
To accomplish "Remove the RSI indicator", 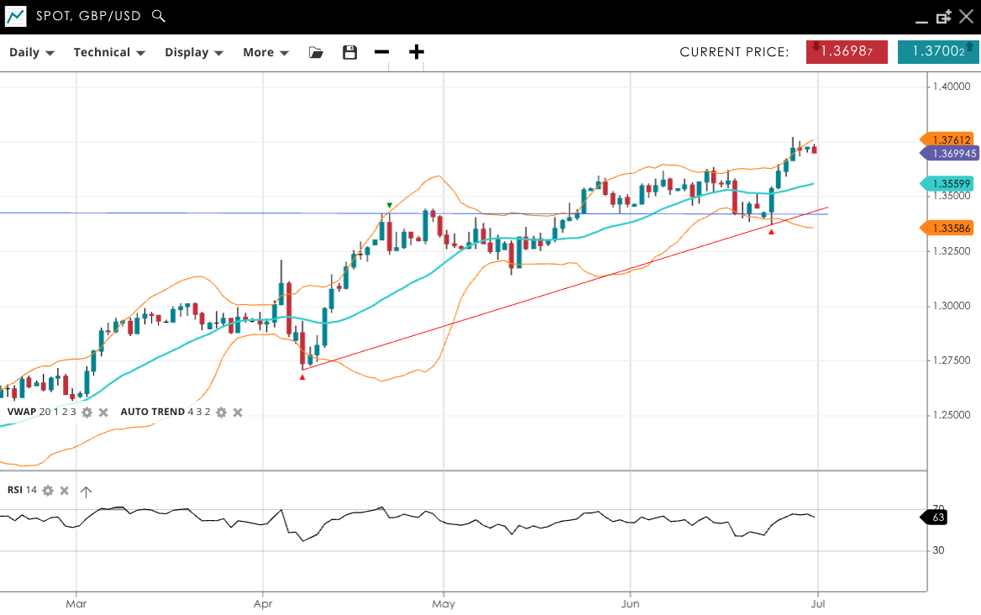I will (x=64, y=490).
